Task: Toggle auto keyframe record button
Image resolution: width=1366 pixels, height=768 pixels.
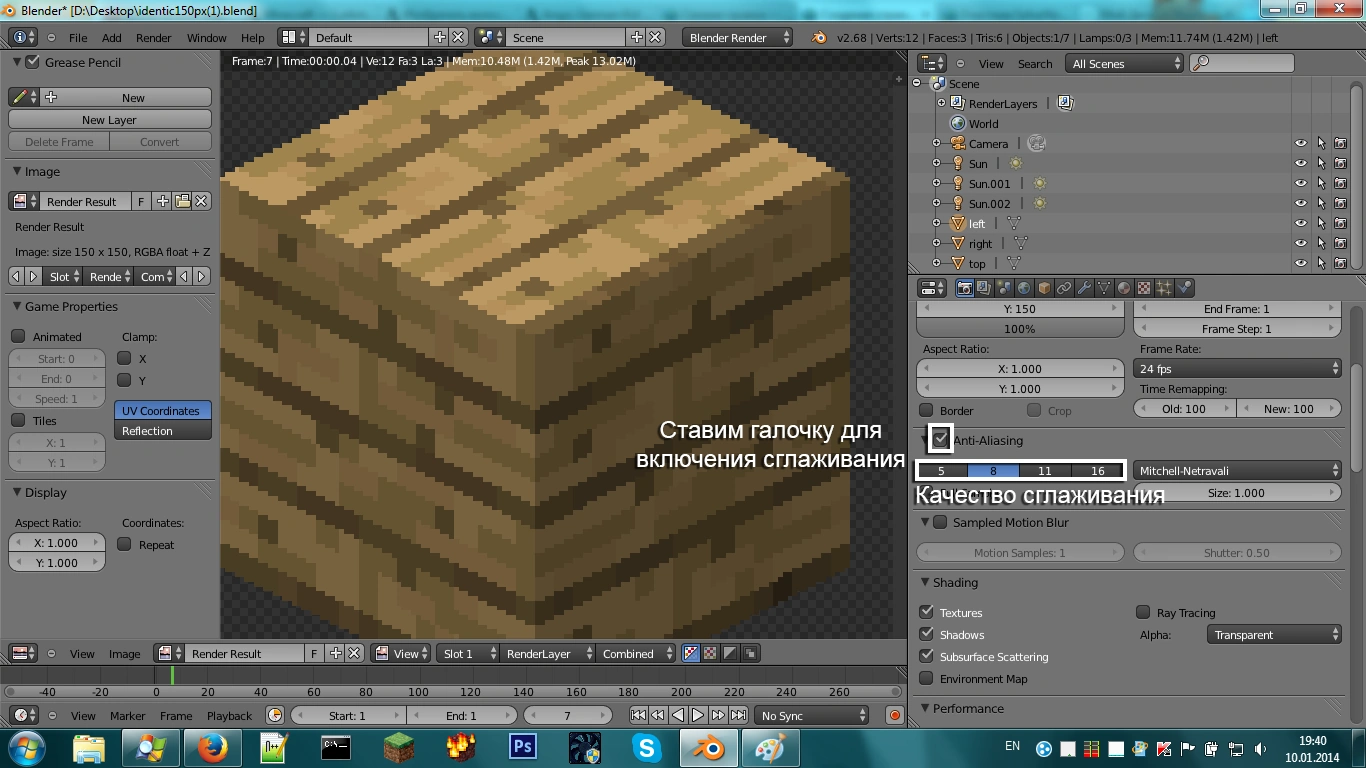Action: (895, 715)
